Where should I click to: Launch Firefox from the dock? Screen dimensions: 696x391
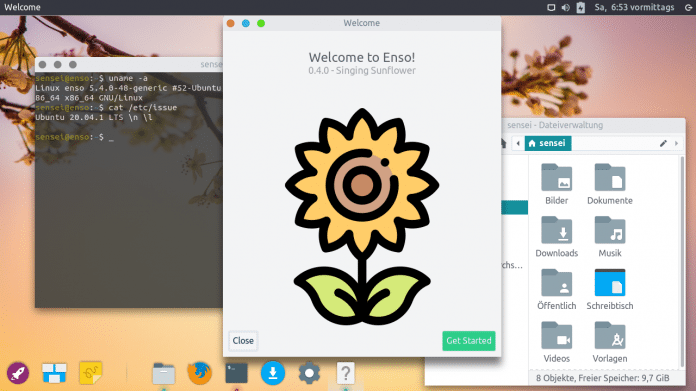coord(200,373)
